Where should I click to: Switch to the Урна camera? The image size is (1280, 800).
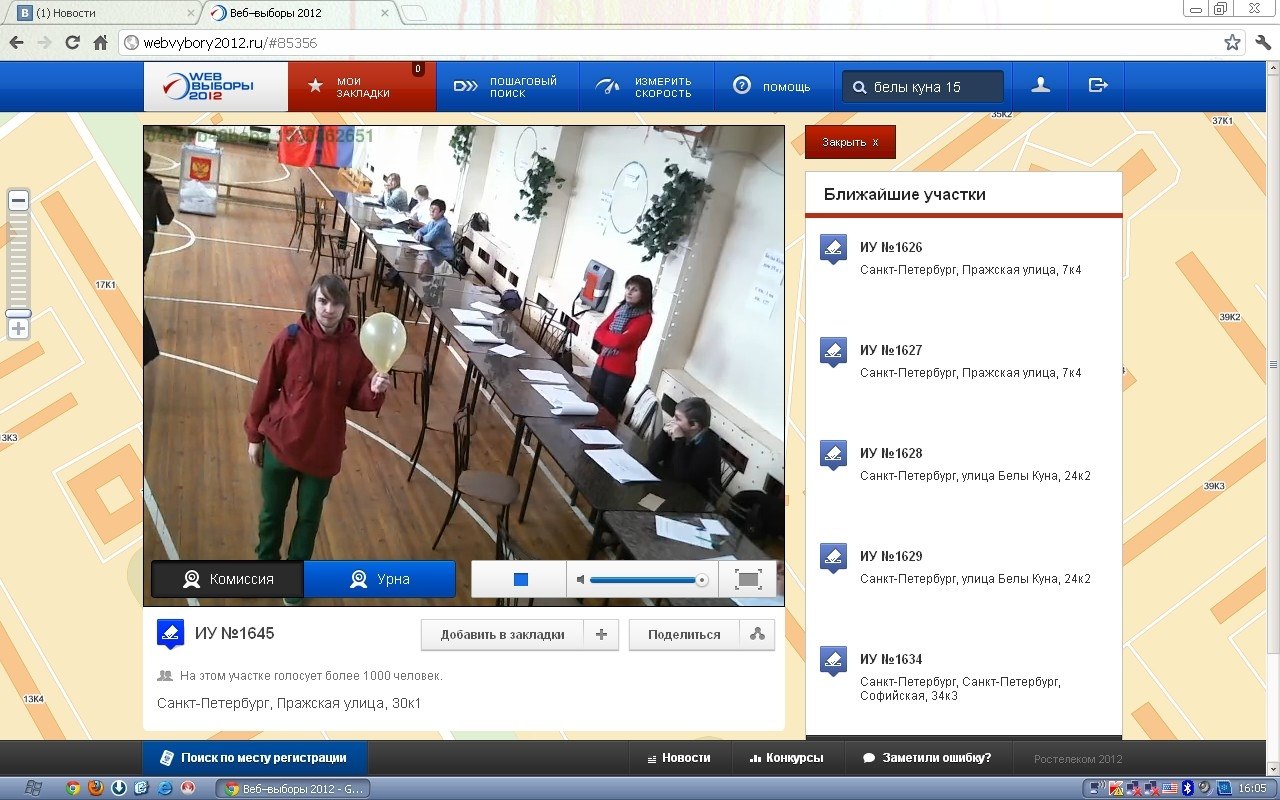tap(379, 579)
